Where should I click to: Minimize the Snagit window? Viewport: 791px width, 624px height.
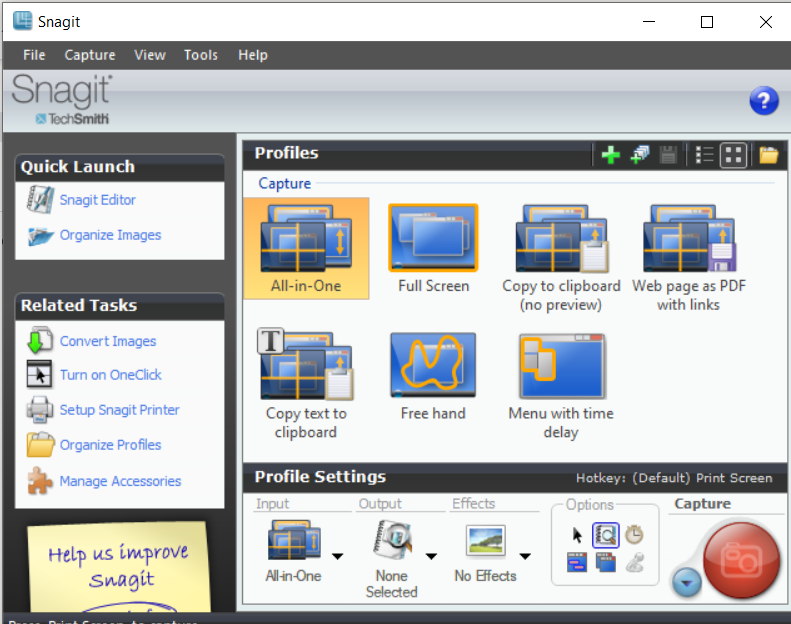pyautogui.click(x=649, y=22)
